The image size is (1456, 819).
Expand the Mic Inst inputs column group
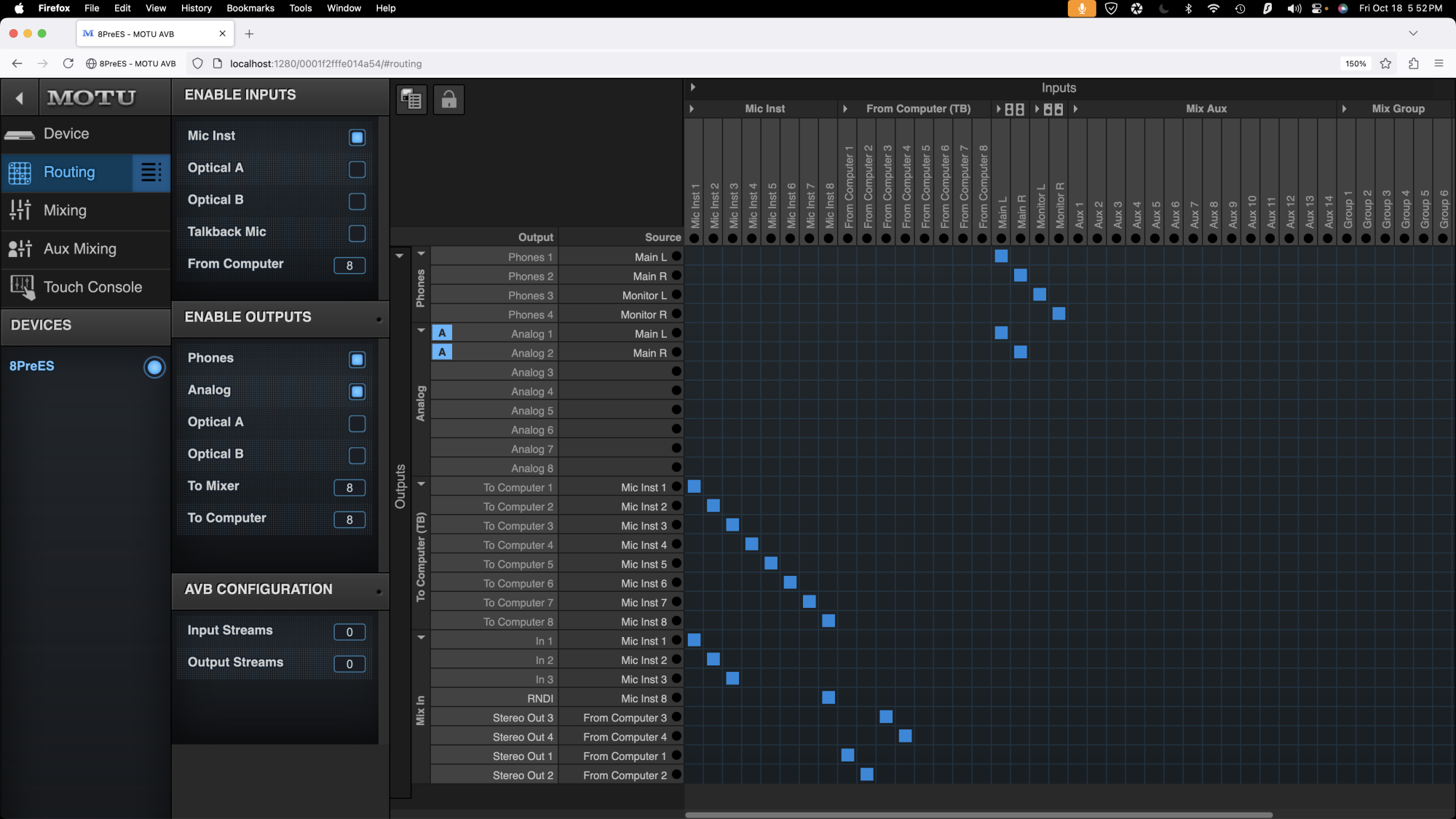coord(692,108)
